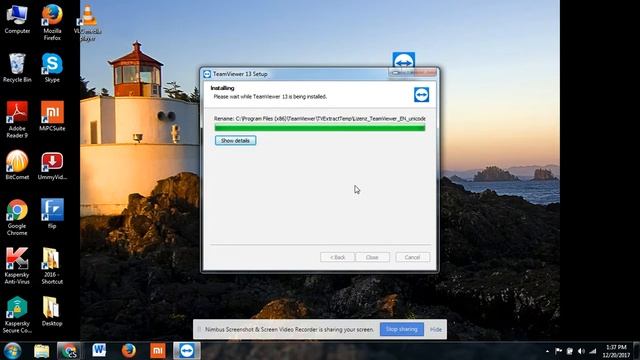640x360 pixels.
Task: Launch Kaspersky Secure Connection icon
Action: tap(17, 315)
